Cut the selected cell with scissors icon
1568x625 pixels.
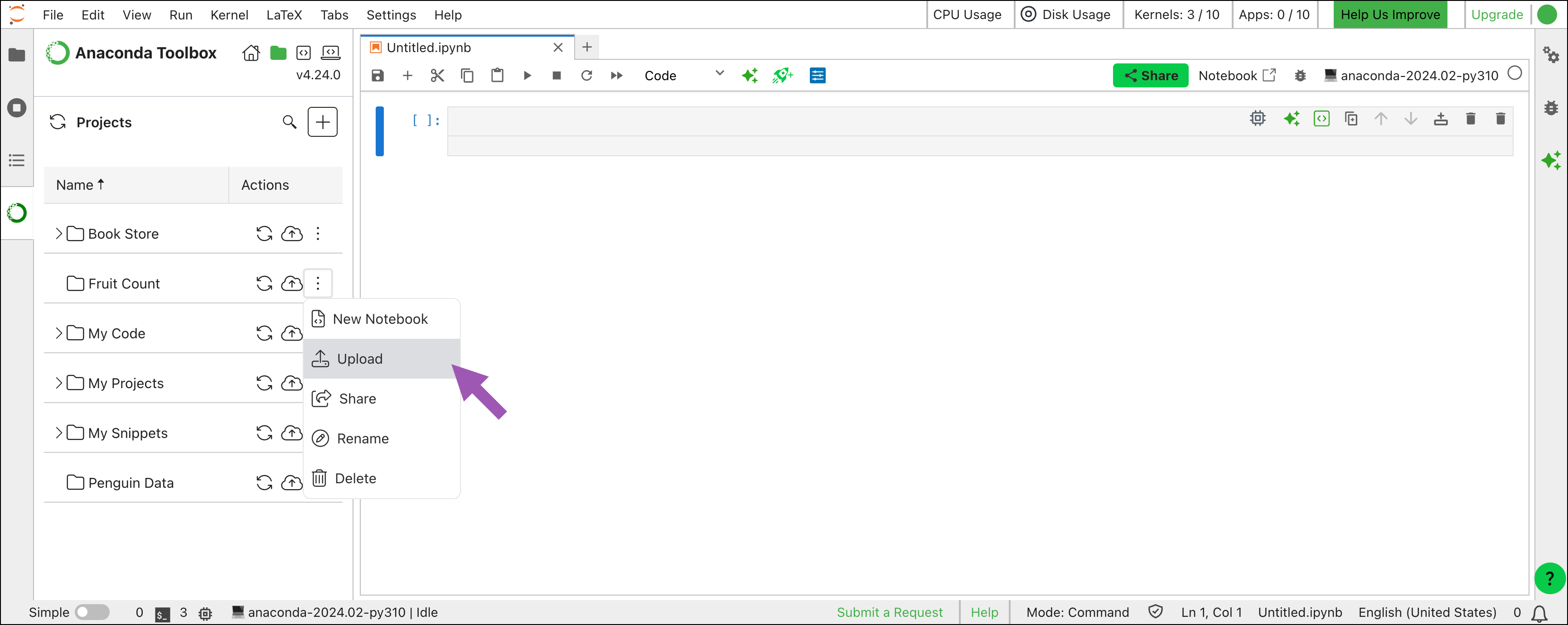(437, 76)
